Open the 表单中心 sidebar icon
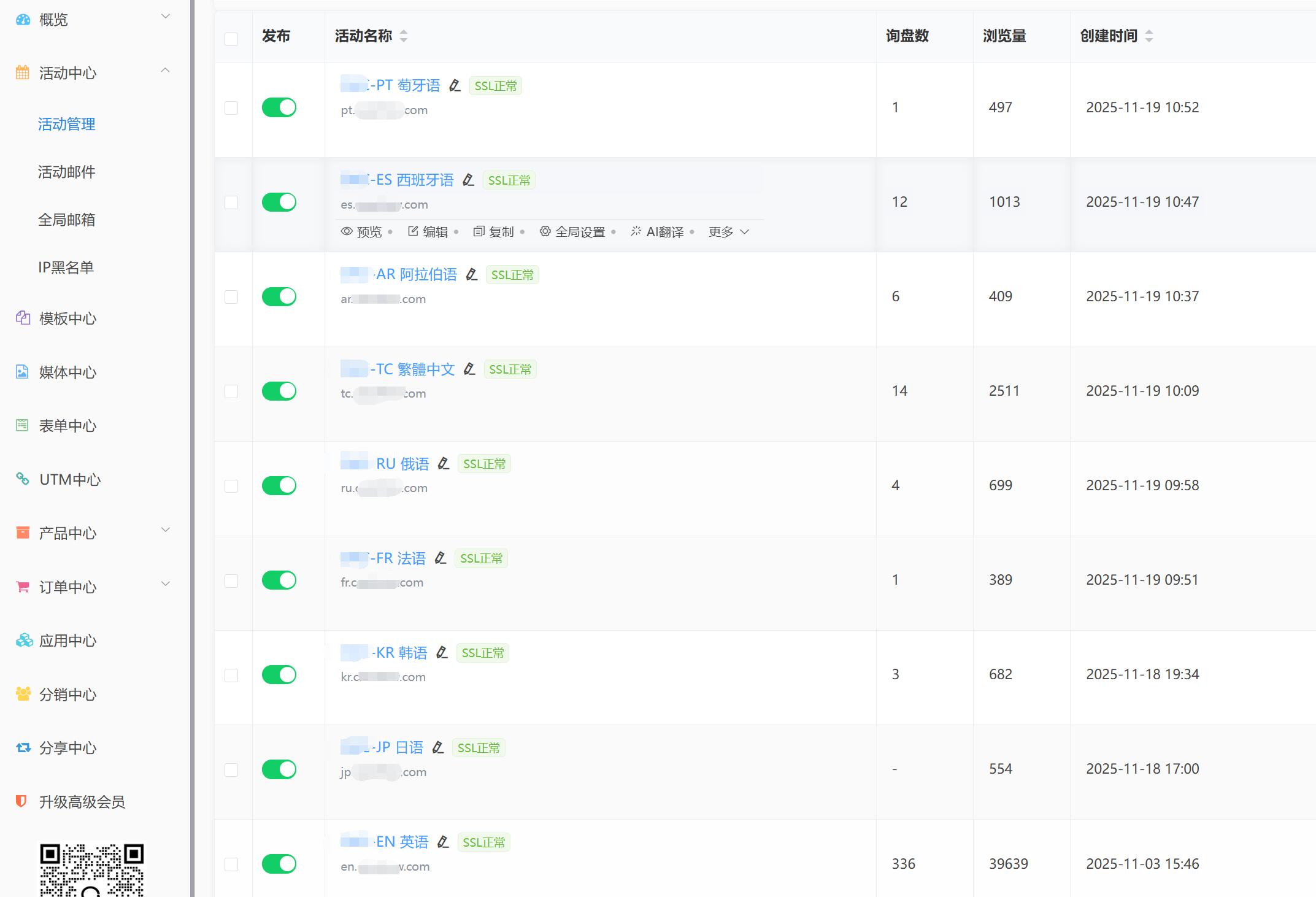This screenshot has width=1316, height=897. [x=22, y=425]
